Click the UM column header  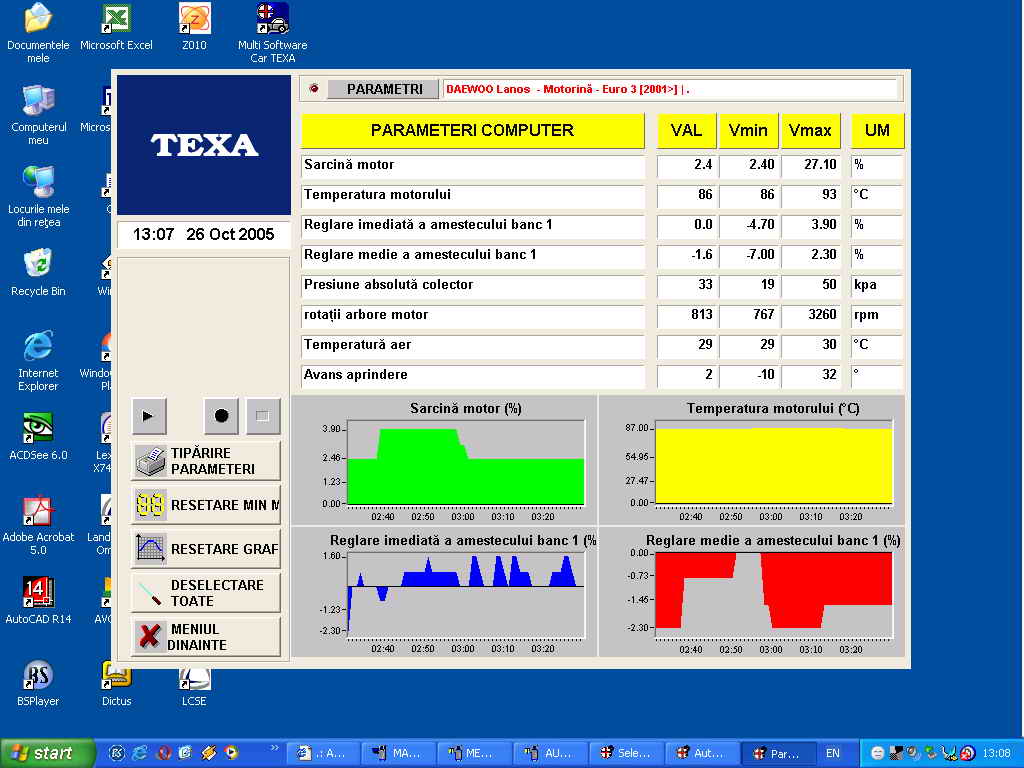tap(877, 131)
